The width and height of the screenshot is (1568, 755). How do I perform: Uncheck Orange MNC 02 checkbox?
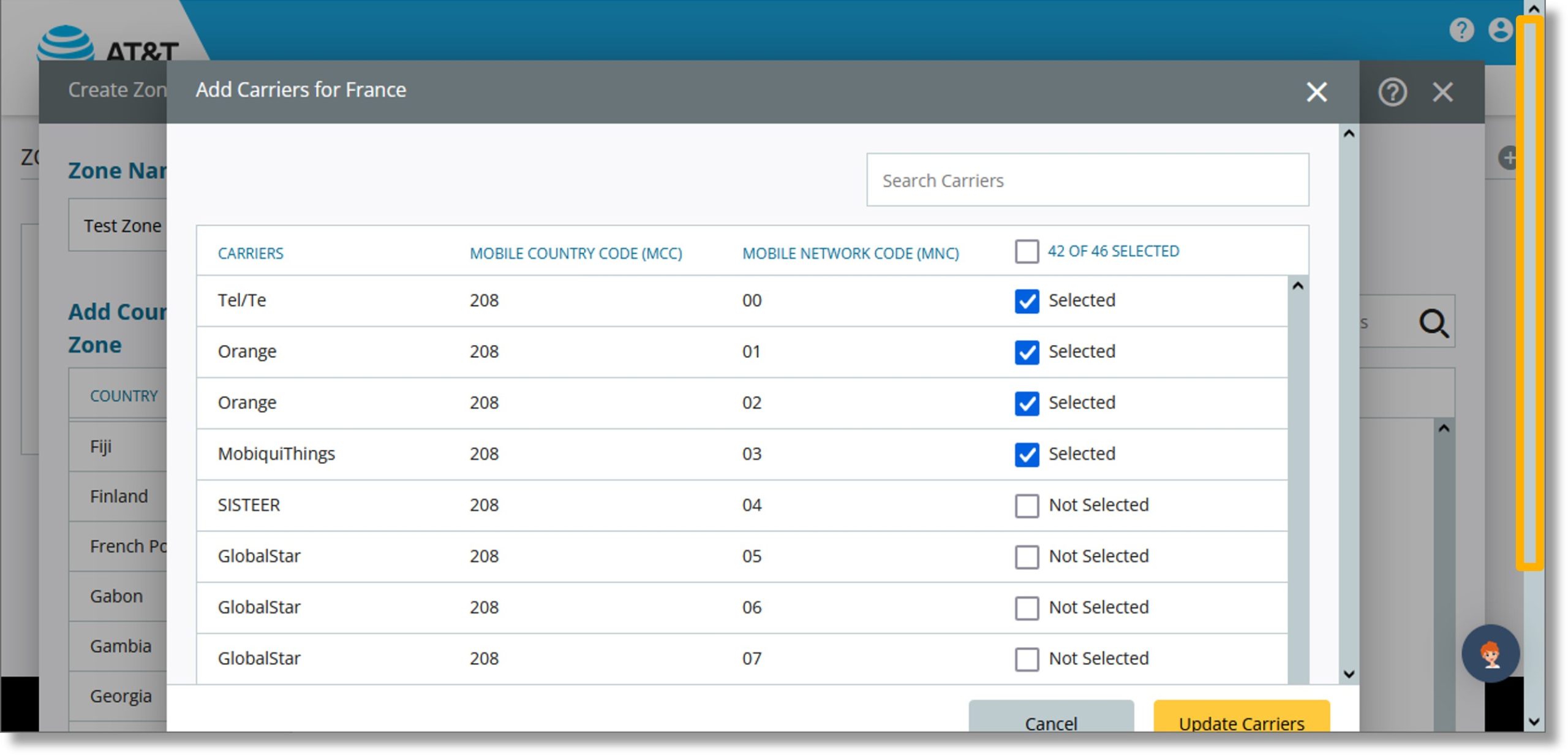point(1027,403)
